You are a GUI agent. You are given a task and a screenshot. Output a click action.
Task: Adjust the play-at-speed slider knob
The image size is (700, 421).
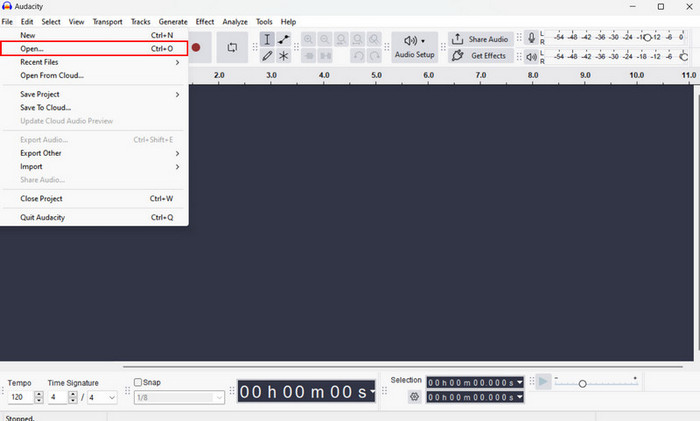tap(582, 384)
